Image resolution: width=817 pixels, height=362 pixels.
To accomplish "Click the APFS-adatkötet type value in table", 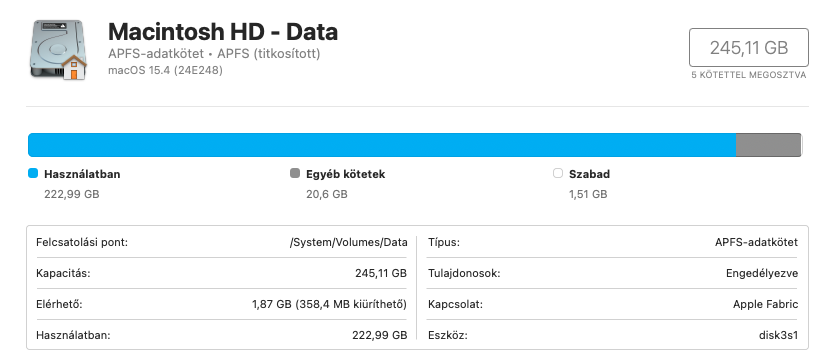I will pos(757,242).
